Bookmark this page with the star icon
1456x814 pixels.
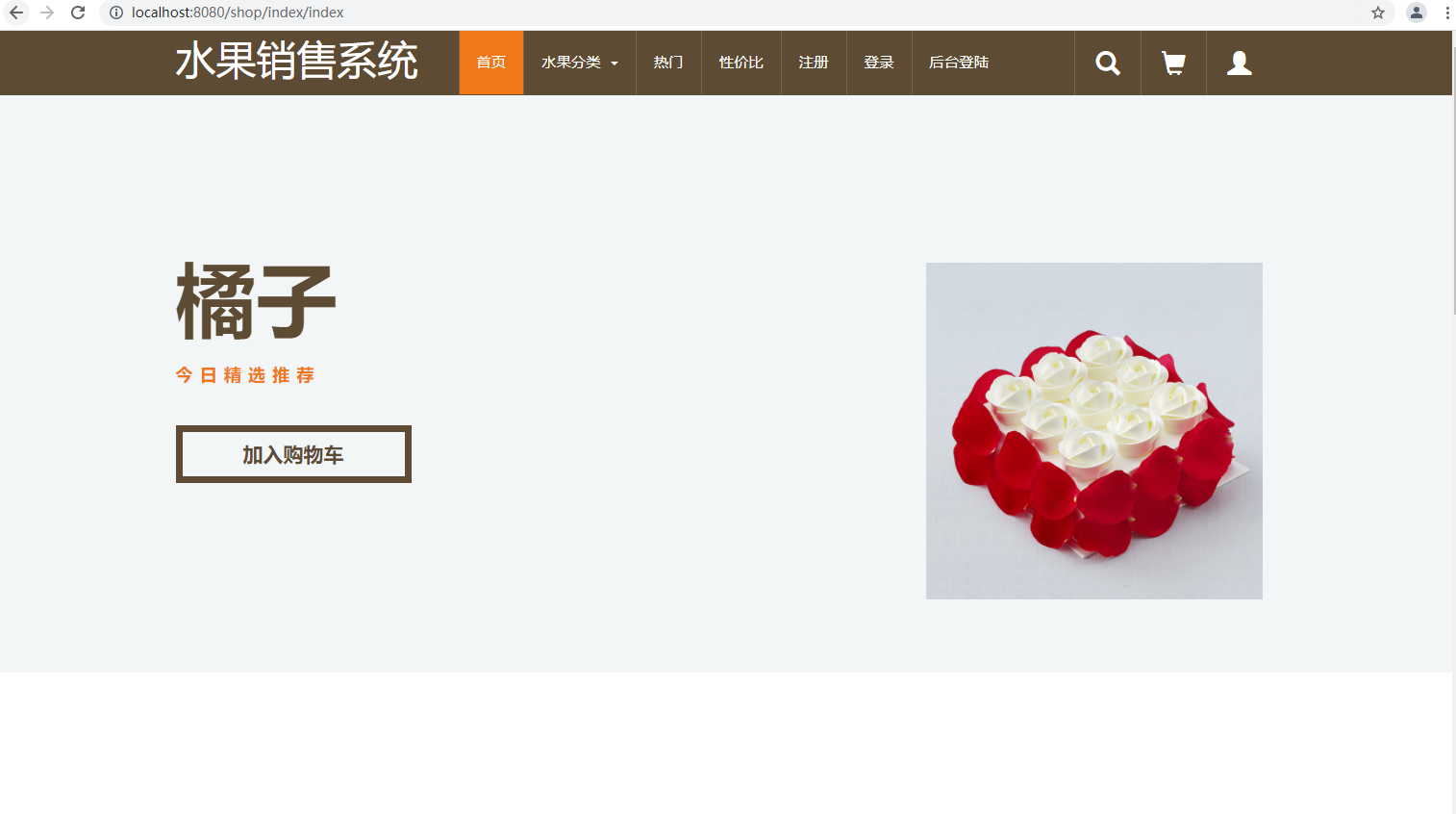[x=1378, y=13]
